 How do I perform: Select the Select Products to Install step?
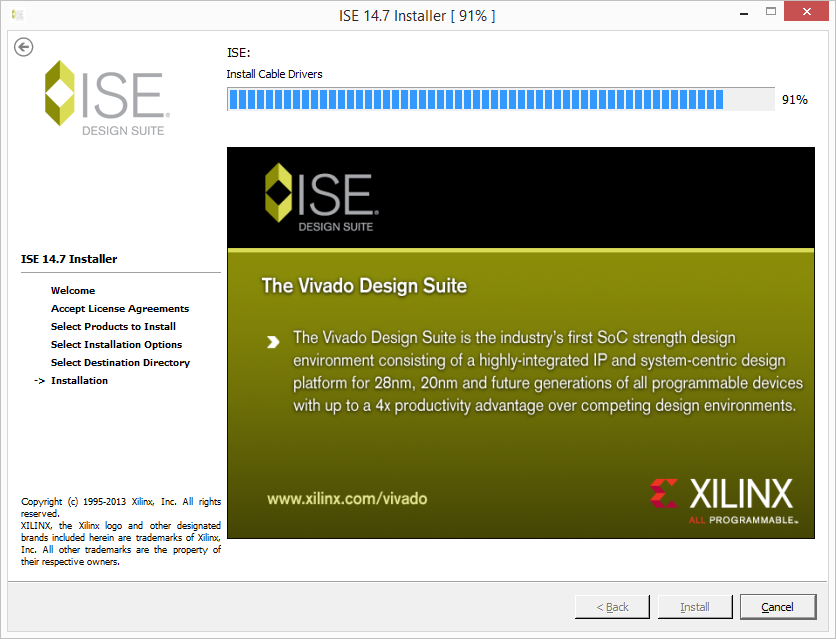click(113, 327)
